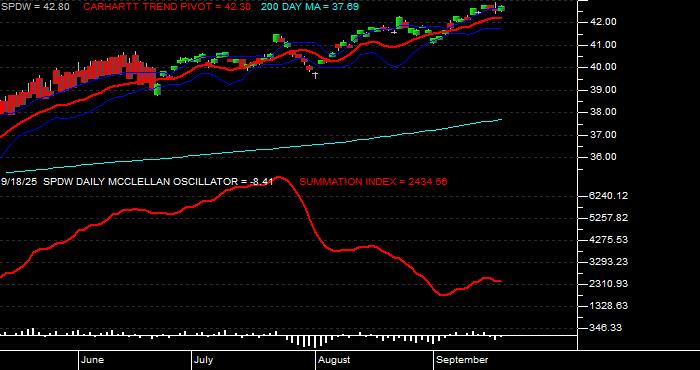
Task: Select the August label on time axis
Action: click(334, 360)
